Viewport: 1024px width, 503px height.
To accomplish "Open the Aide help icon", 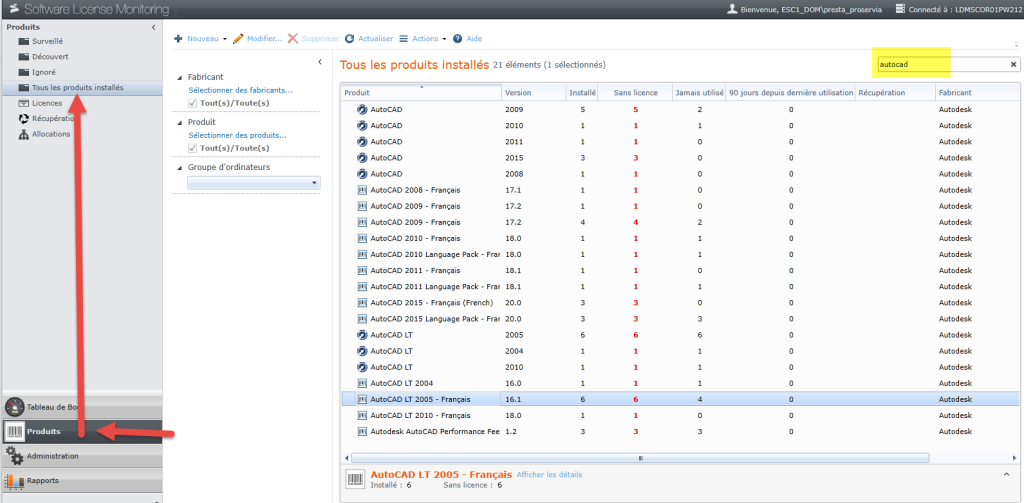I will pyautogui.click(x=457, y=39).
